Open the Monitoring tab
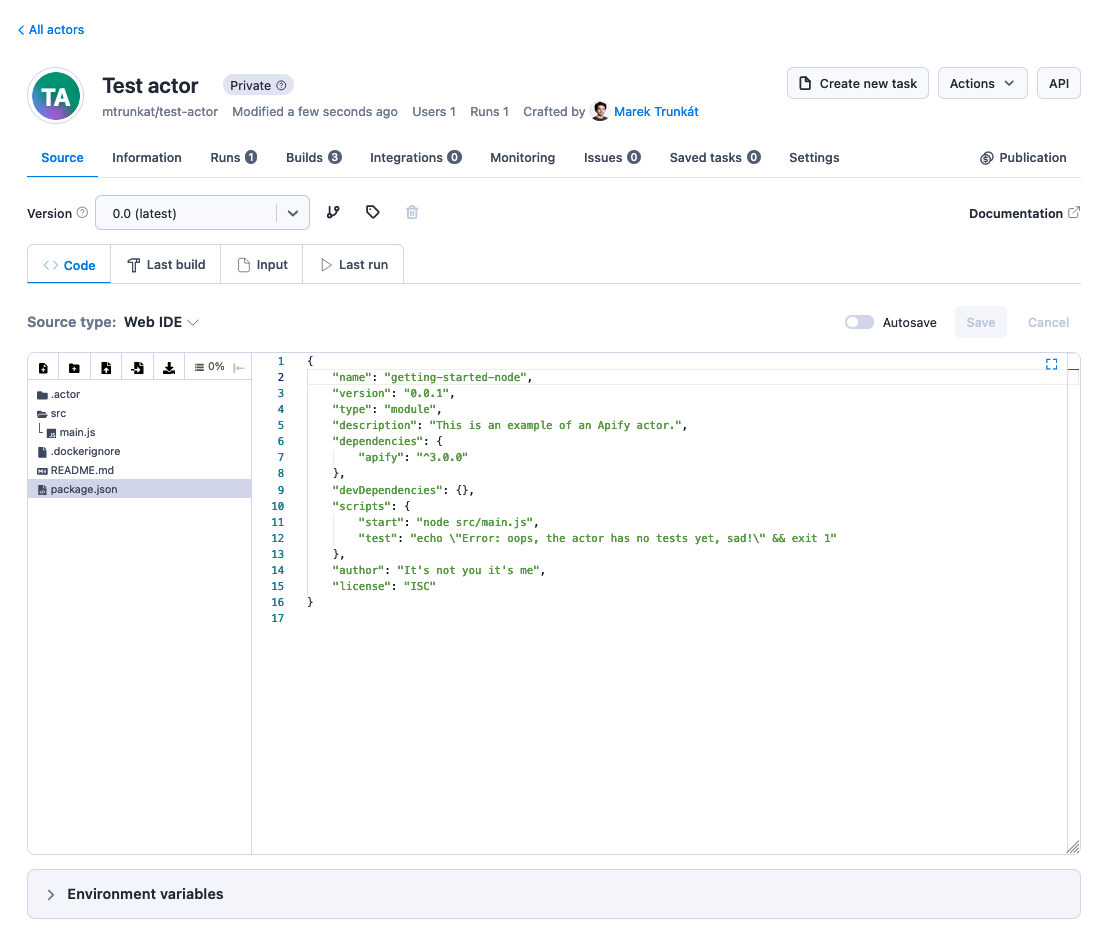Viewport: 1093px width, 931px height. coord(522,157)
